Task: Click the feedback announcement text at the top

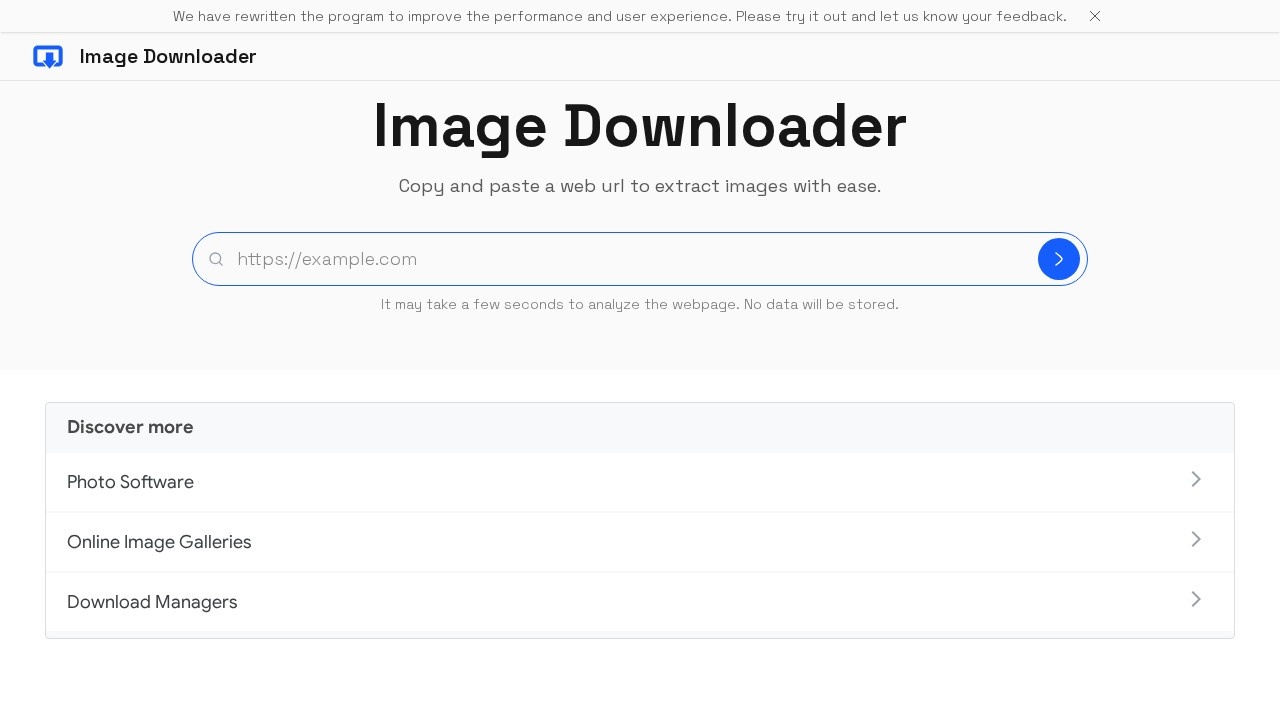Action: point(620,16)
